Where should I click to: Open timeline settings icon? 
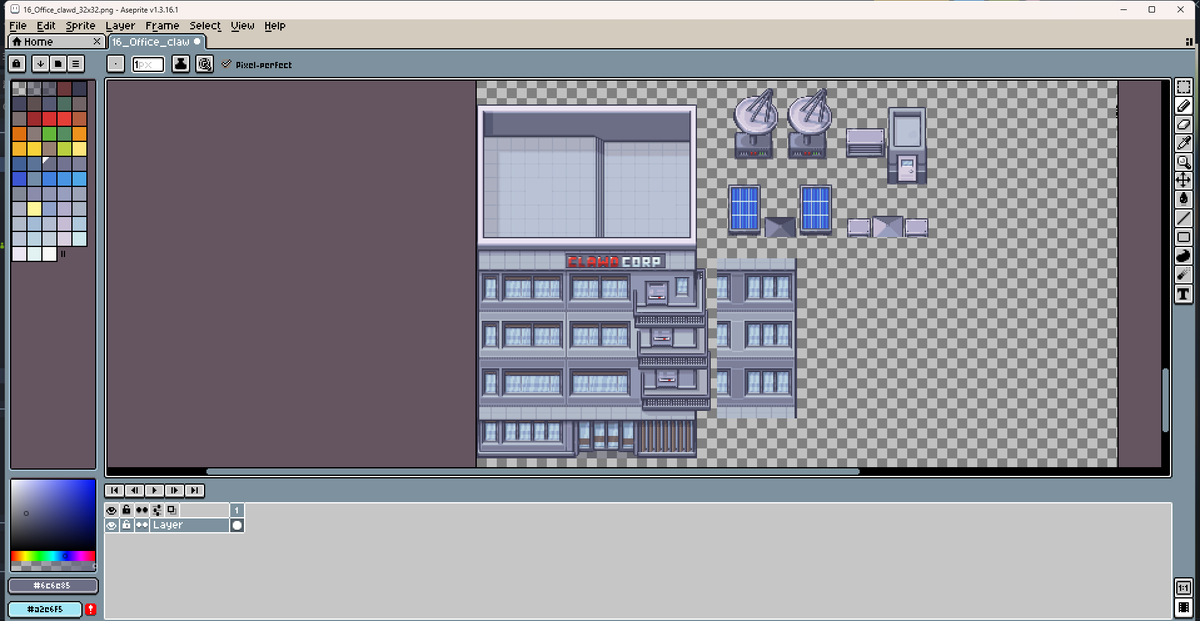coord(157,510)
